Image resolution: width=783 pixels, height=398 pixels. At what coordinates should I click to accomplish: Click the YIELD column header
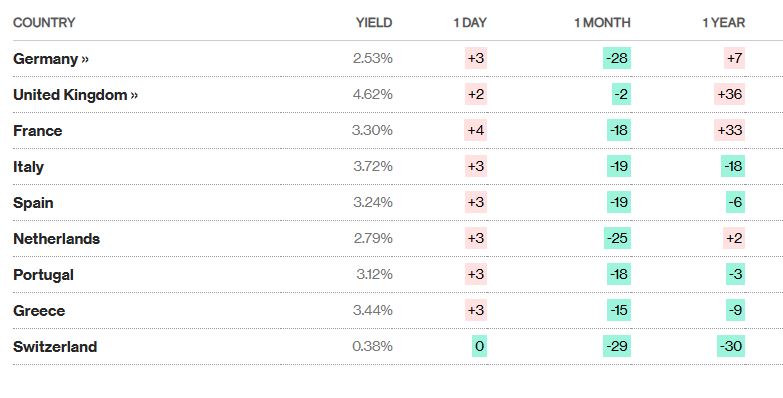pyautogui.click(x=374, y=22)
